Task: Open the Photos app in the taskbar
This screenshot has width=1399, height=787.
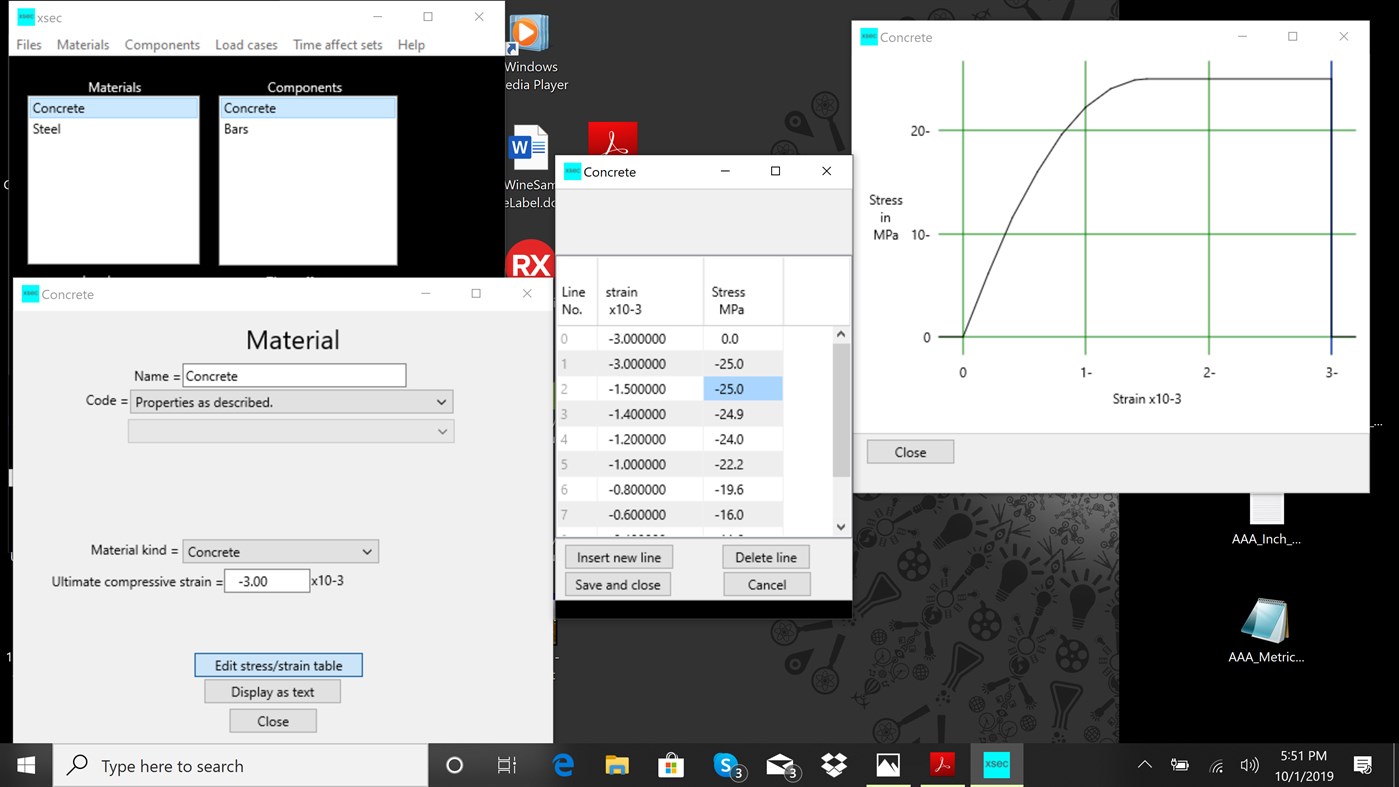Action: click(888, 764)
